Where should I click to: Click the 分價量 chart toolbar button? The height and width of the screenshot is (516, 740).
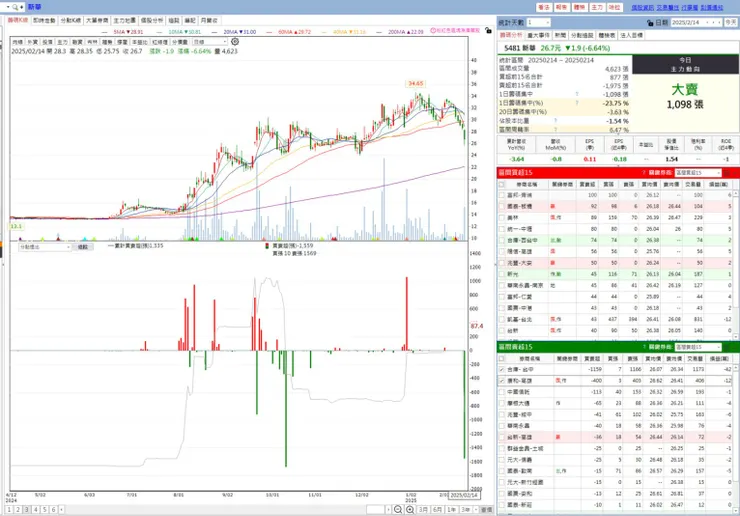(x=180, y=42)
